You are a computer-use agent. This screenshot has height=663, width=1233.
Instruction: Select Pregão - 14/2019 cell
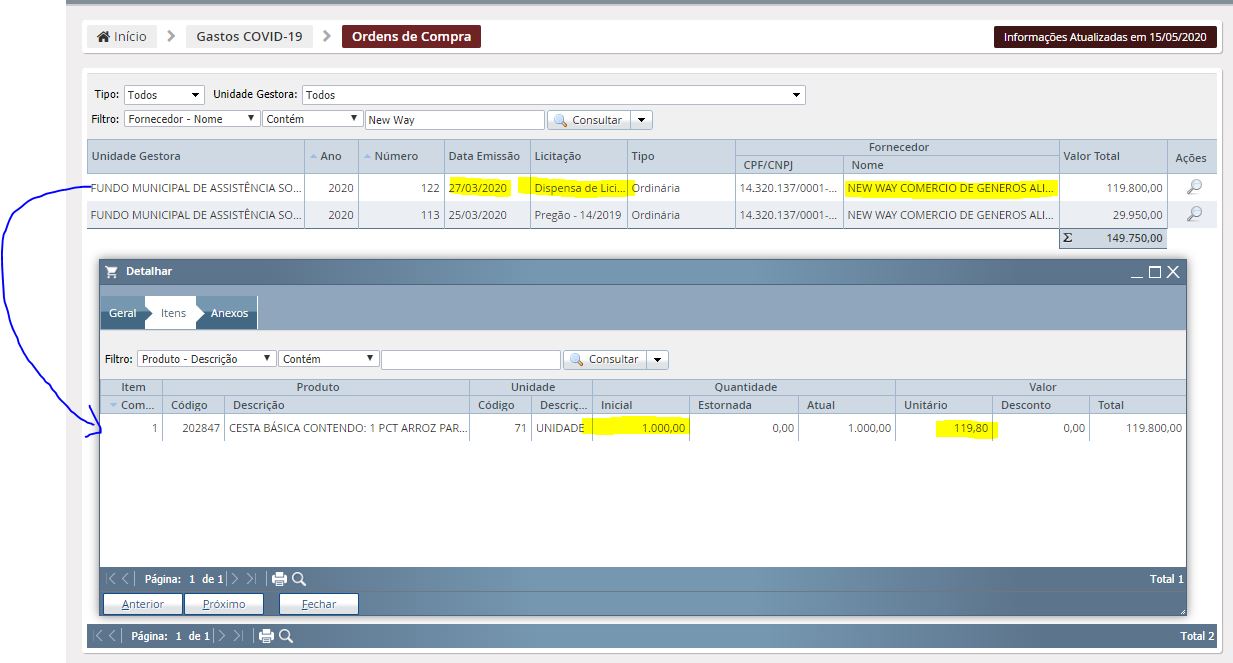pyautogui.click(x=579, y=214)
